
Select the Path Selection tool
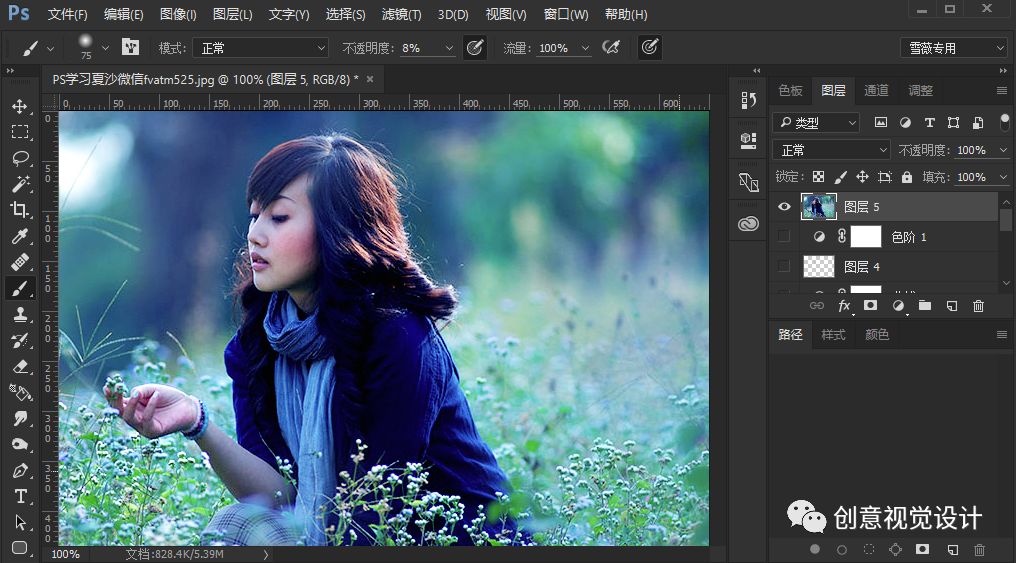[19, 522]
